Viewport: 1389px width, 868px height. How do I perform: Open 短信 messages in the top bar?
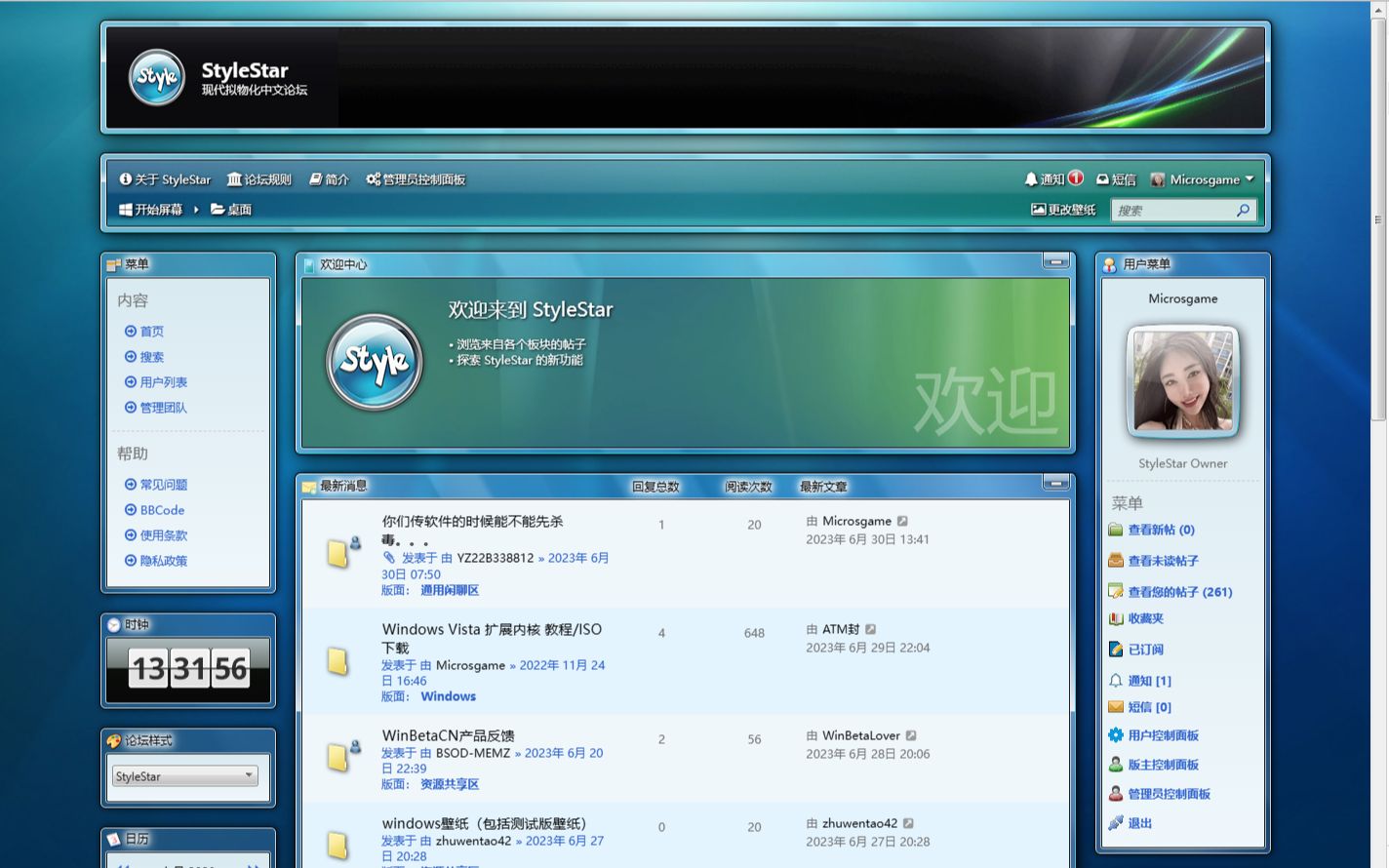1116,179
